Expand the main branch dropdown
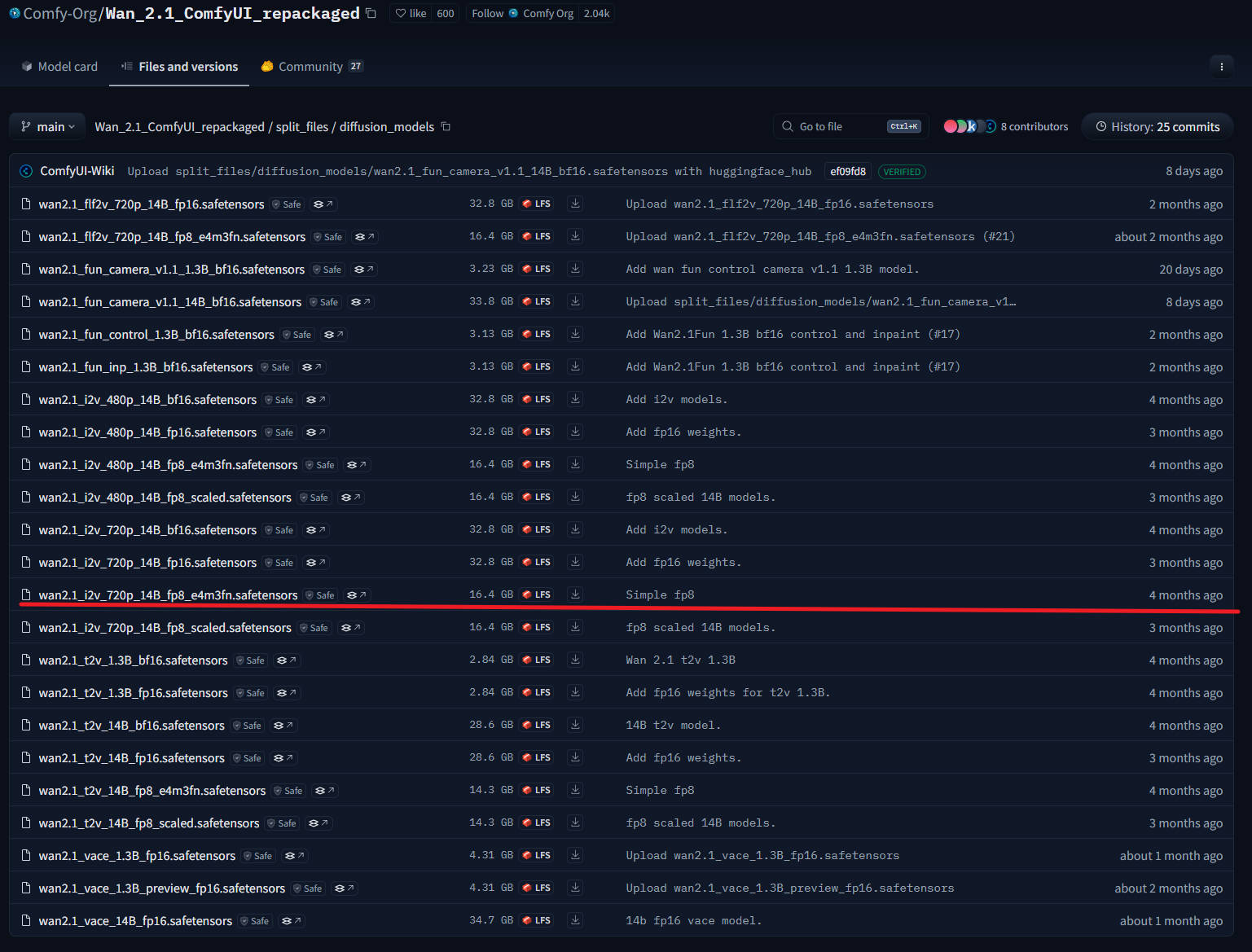 (47, 127)
